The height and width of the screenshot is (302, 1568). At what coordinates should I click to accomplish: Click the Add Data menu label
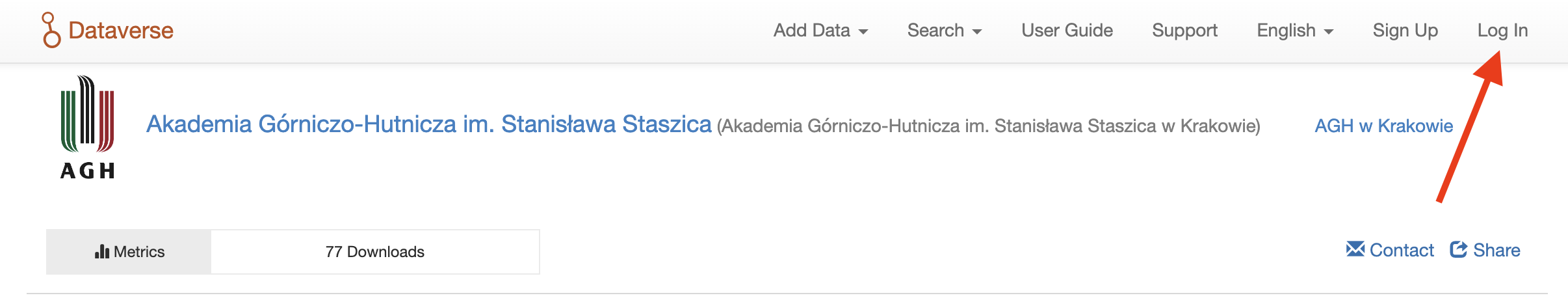[811, 31]
